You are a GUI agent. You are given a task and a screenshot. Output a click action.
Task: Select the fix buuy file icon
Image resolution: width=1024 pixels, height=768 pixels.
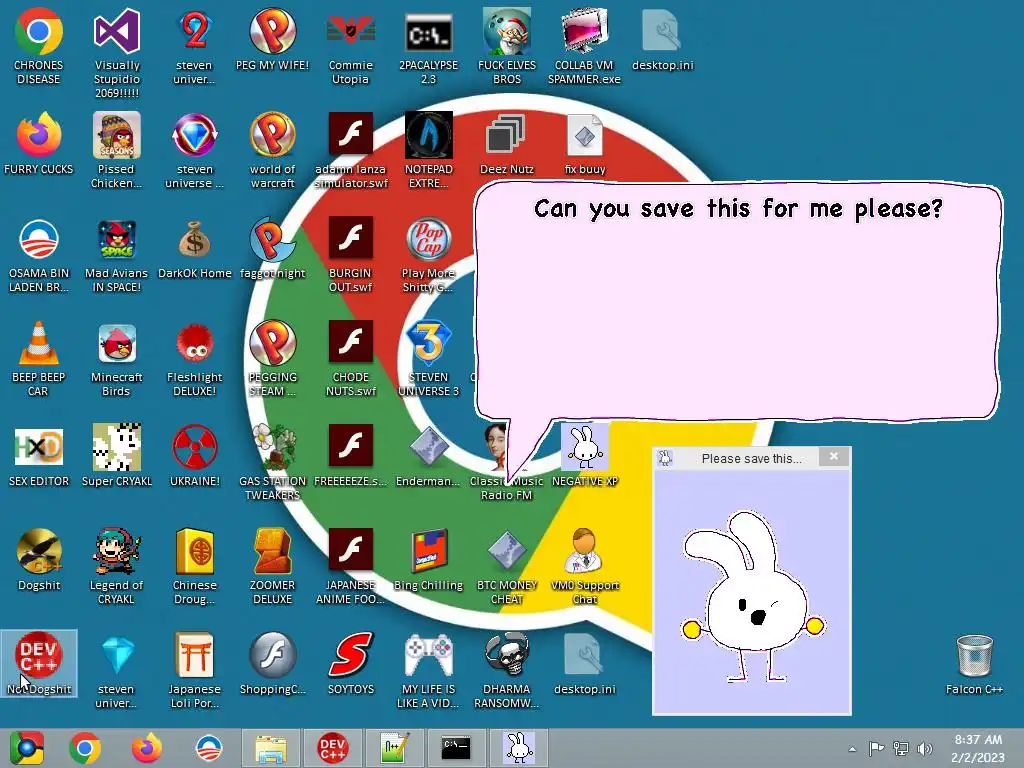coord(584,135)
